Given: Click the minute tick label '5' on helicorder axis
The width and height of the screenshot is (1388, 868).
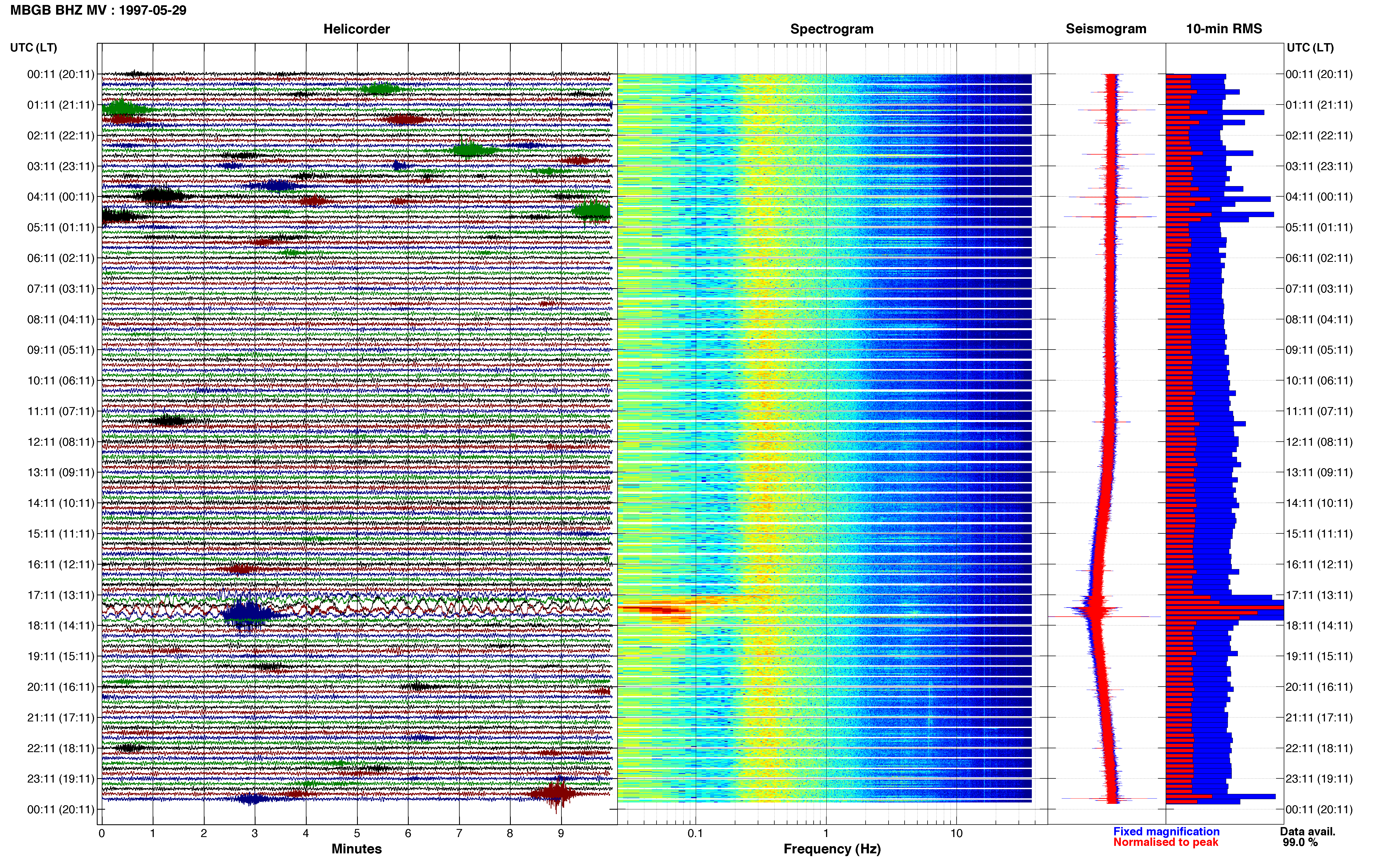Looking at the screenshot, I should 357,833.
